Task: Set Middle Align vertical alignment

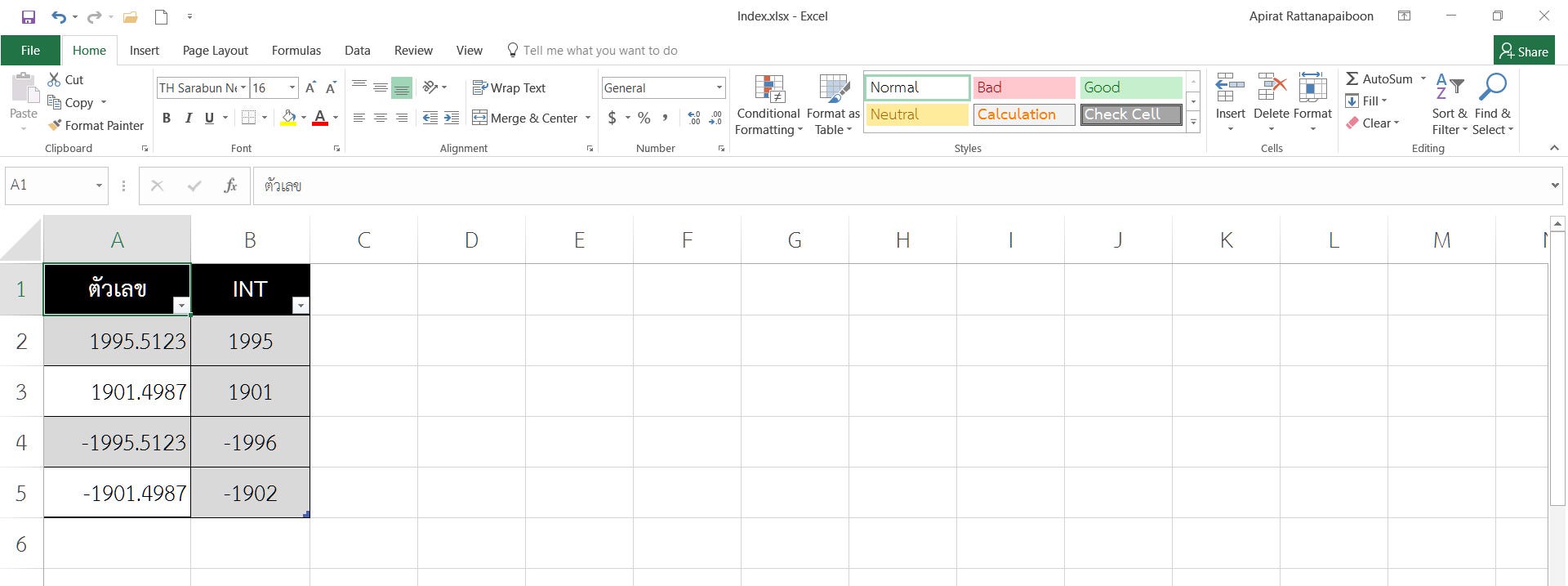Action: point(381,87)
